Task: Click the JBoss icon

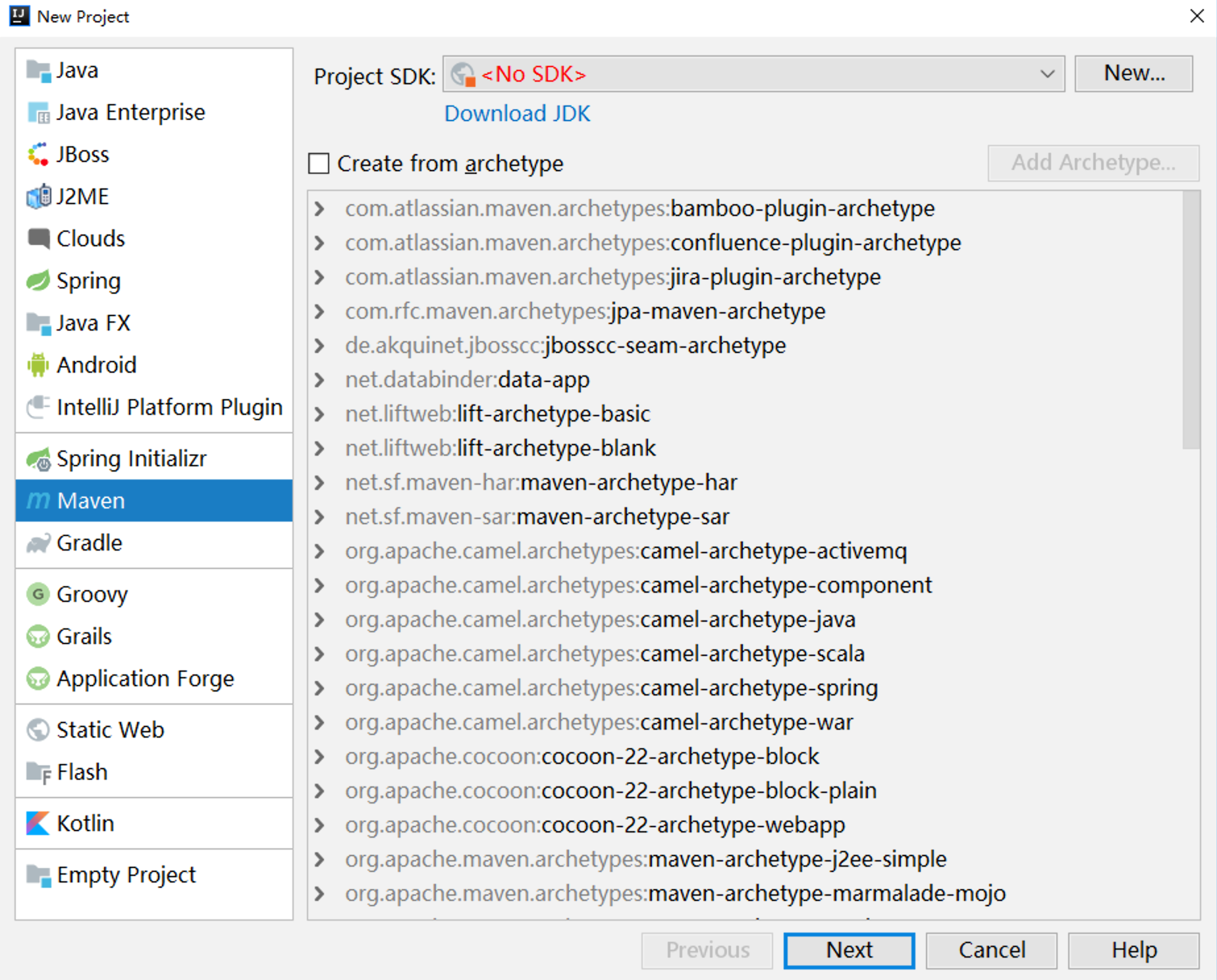Action: click(38, 155)
